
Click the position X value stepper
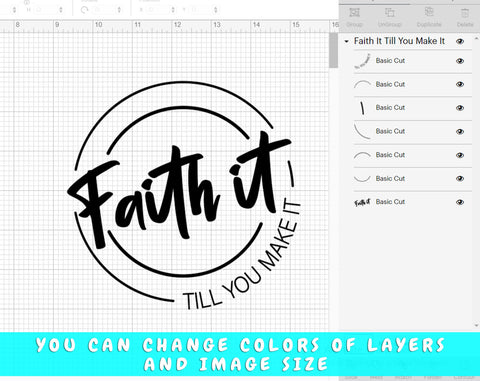tap(173, 10)
